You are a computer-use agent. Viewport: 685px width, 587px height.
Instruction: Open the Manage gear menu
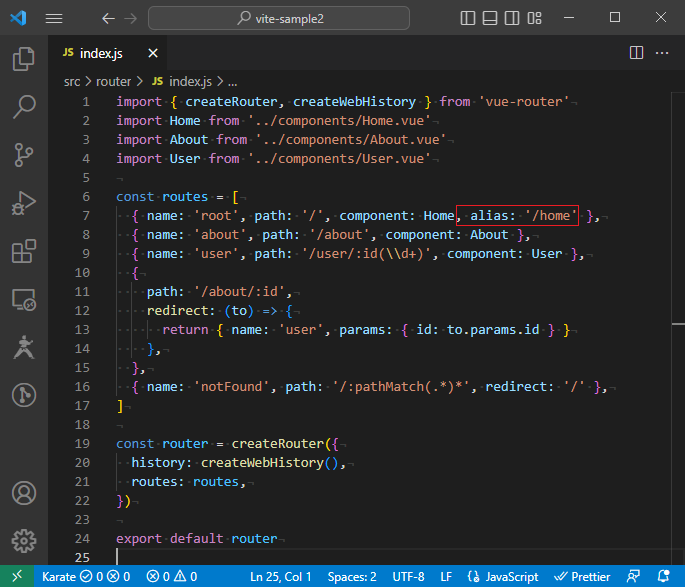click(24, 541)
